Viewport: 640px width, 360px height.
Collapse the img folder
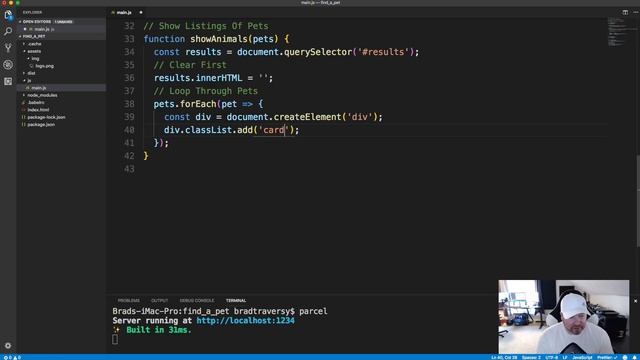[x=35, y=58]
